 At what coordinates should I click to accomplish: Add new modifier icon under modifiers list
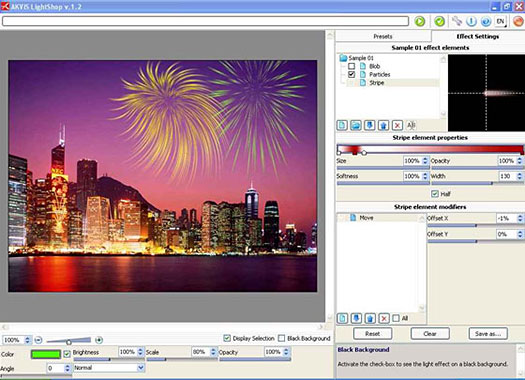(342, 318)
